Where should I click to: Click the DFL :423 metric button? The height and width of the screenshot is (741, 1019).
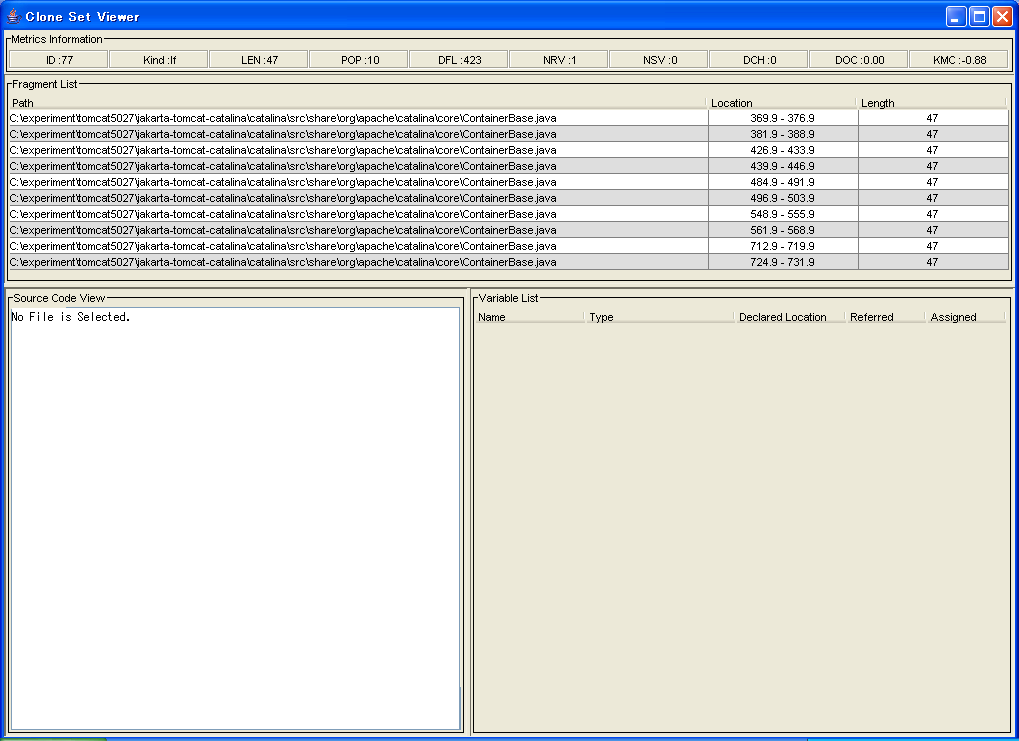tap(459, 60)
